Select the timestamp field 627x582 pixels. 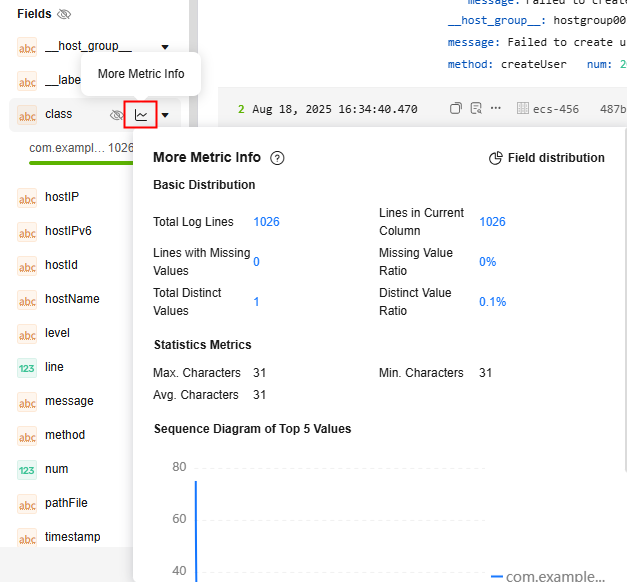75,537
